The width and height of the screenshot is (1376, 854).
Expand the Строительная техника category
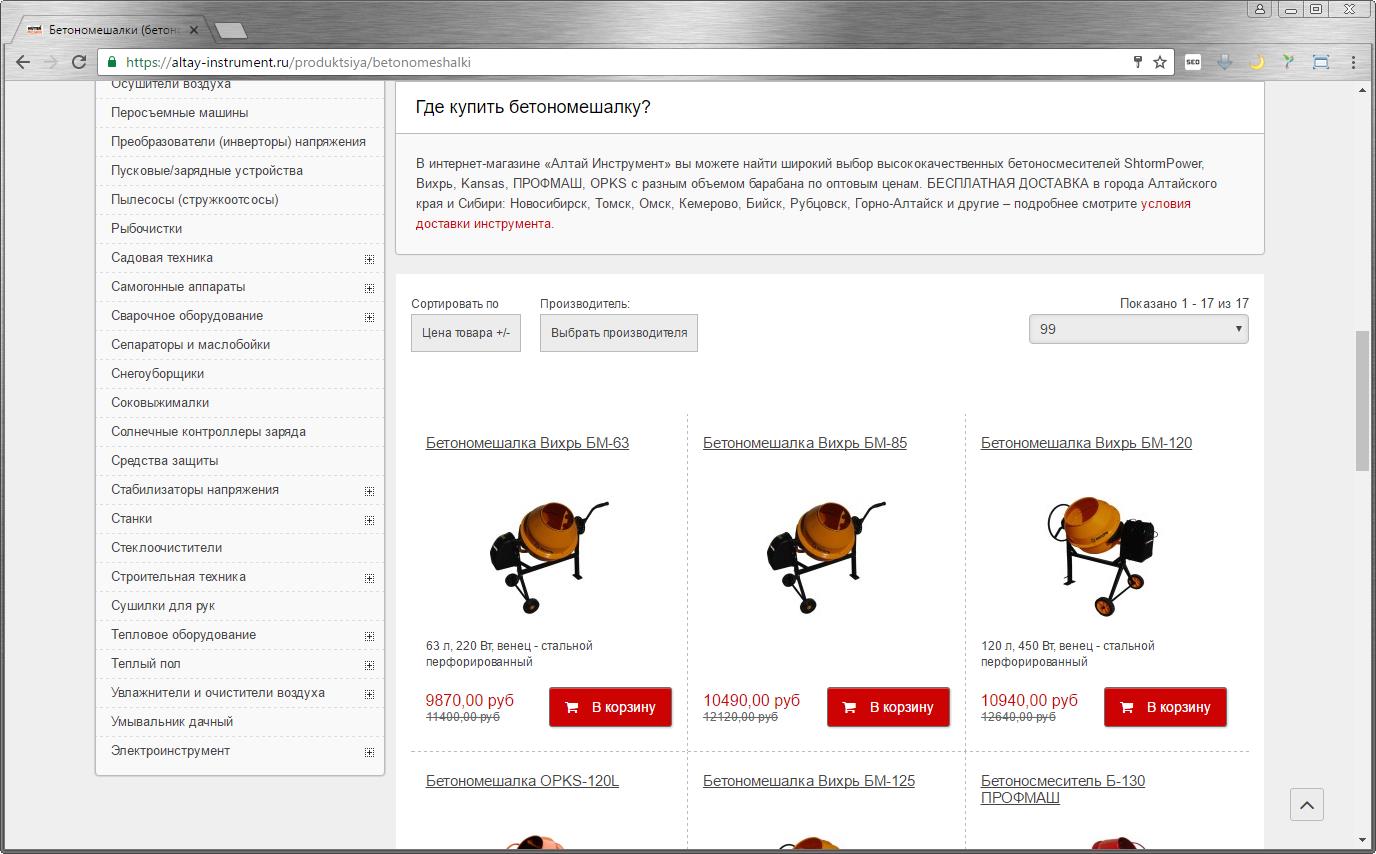coord(369,578)
